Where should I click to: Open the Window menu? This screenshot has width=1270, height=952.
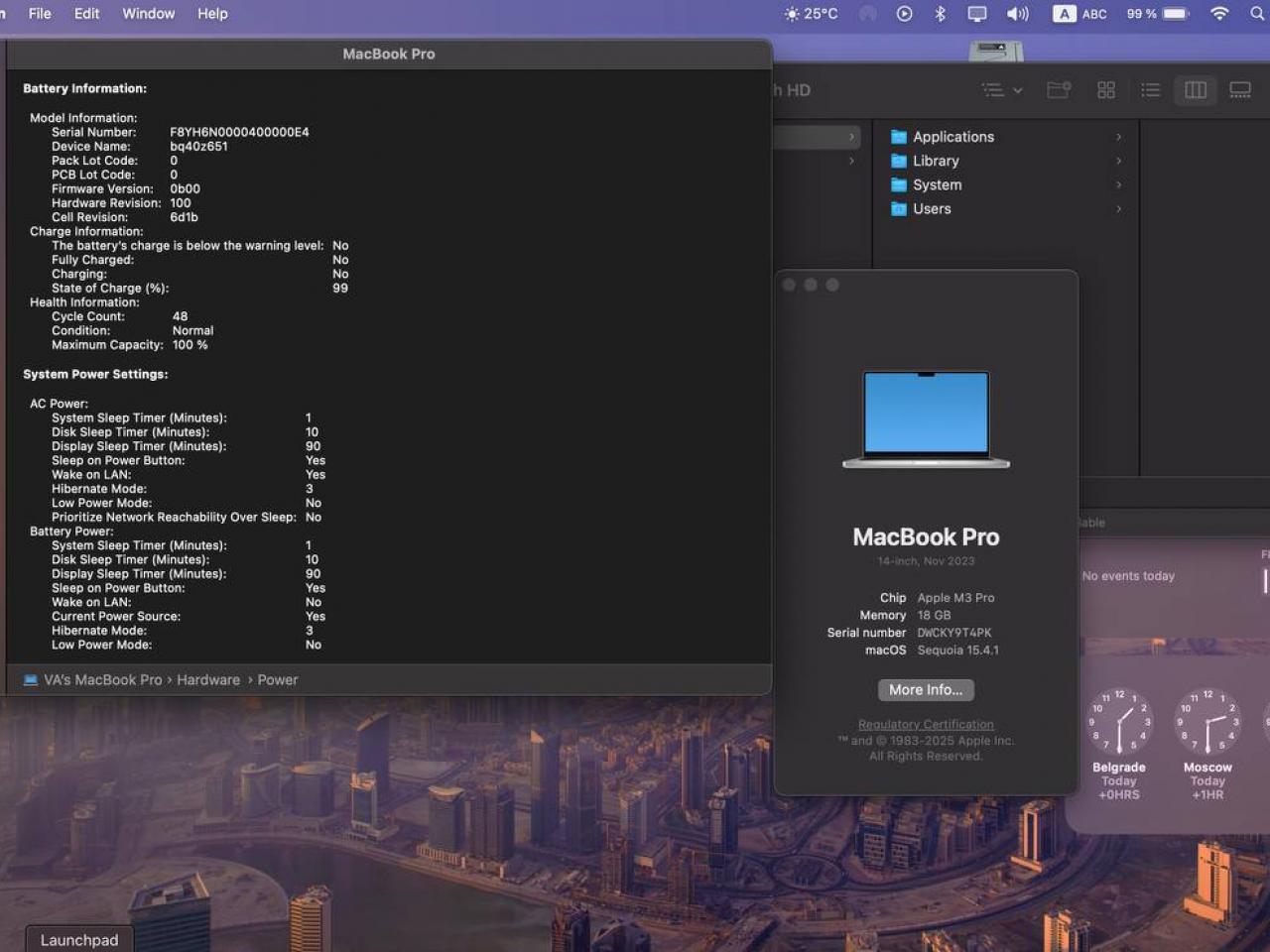click(x=148, y=14)
